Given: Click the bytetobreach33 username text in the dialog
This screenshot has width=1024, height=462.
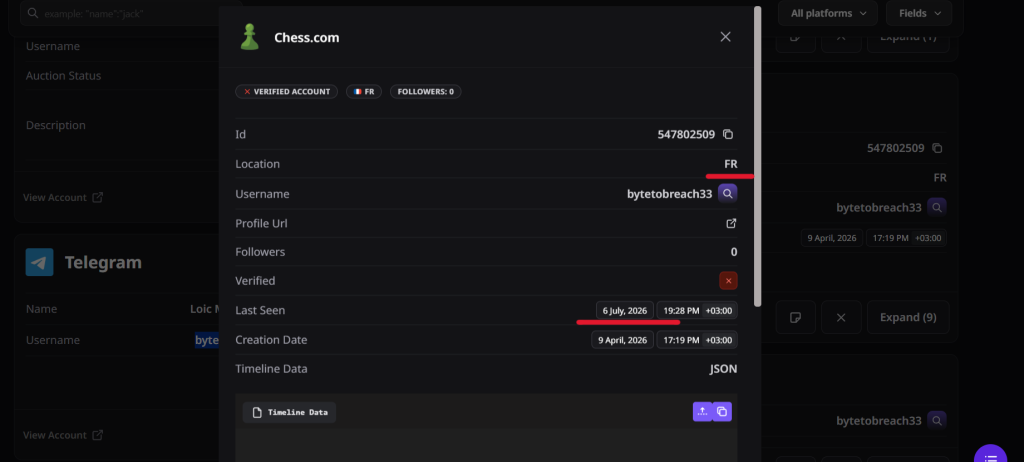Looking at the screenshot, I should coord(669,194).
